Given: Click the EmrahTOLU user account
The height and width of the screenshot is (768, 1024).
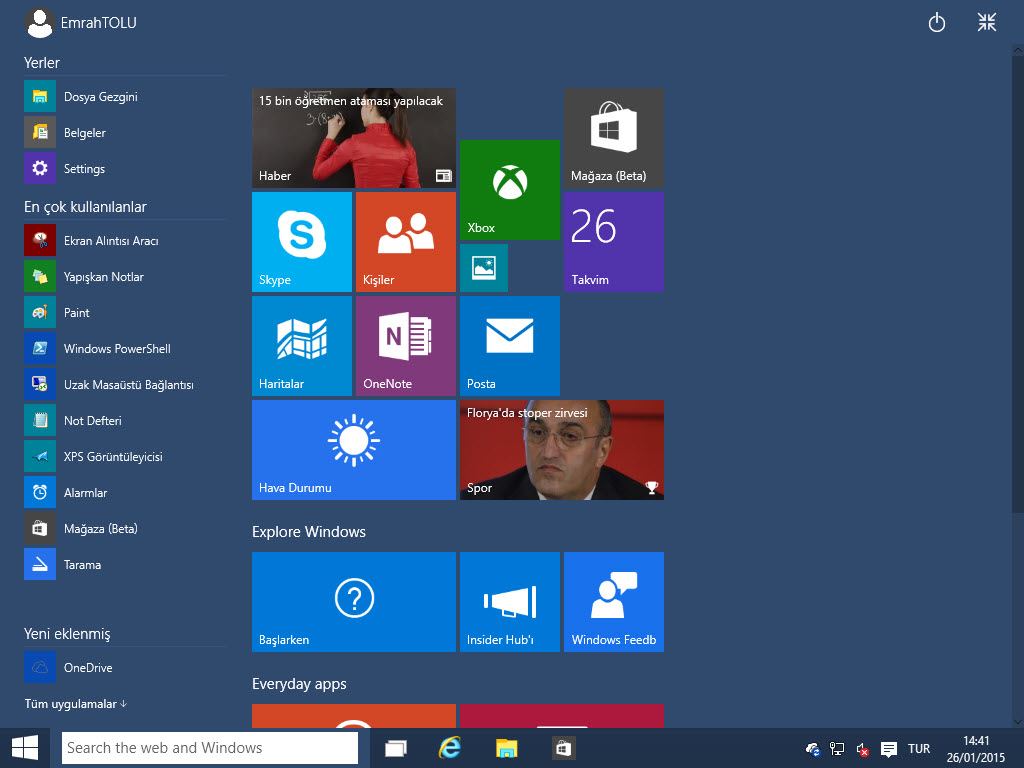Looking at the screenshot, I should (80, 23).
